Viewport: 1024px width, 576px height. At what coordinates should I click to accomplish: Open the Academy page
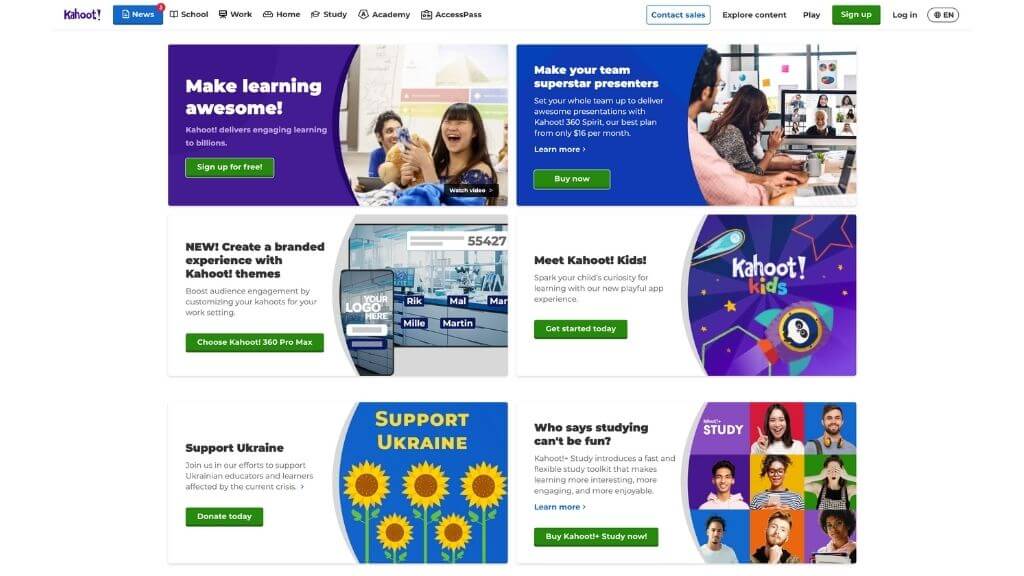[x=384, y=14]
